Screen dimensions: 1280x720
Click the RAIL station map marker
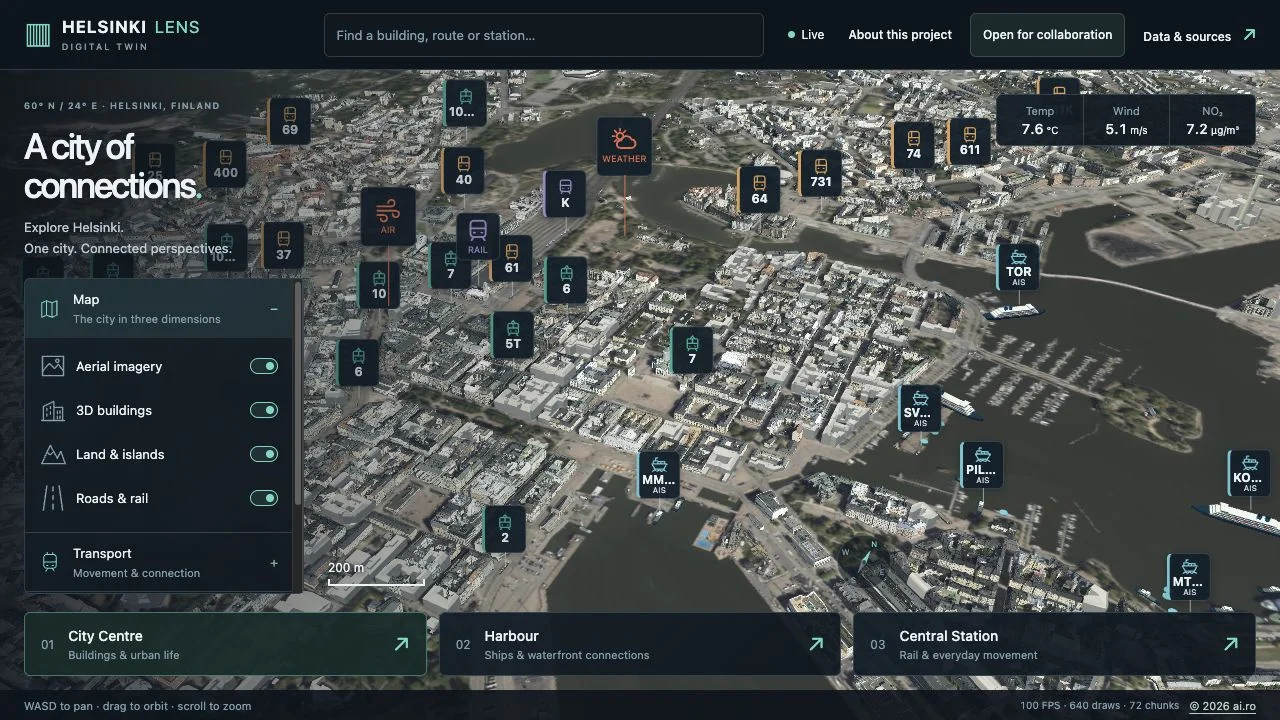(478, 237)
